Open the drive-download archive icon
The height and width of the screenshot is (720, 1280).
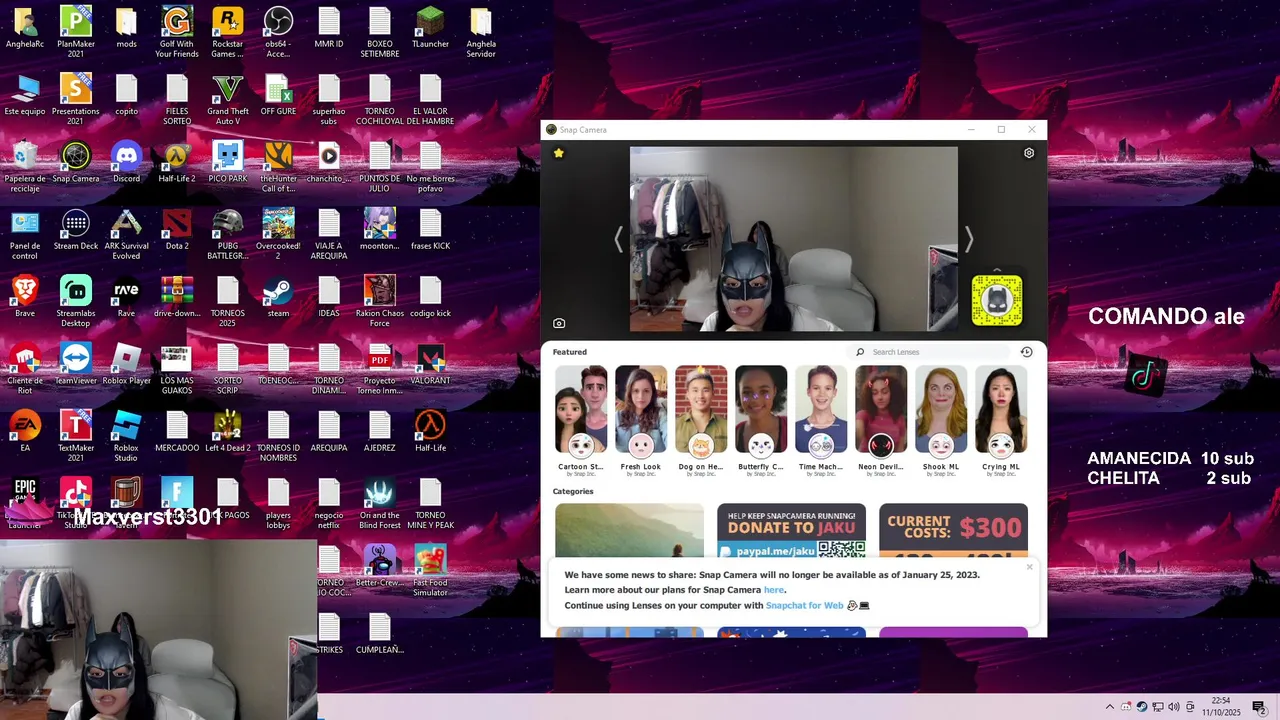point(177,298)
